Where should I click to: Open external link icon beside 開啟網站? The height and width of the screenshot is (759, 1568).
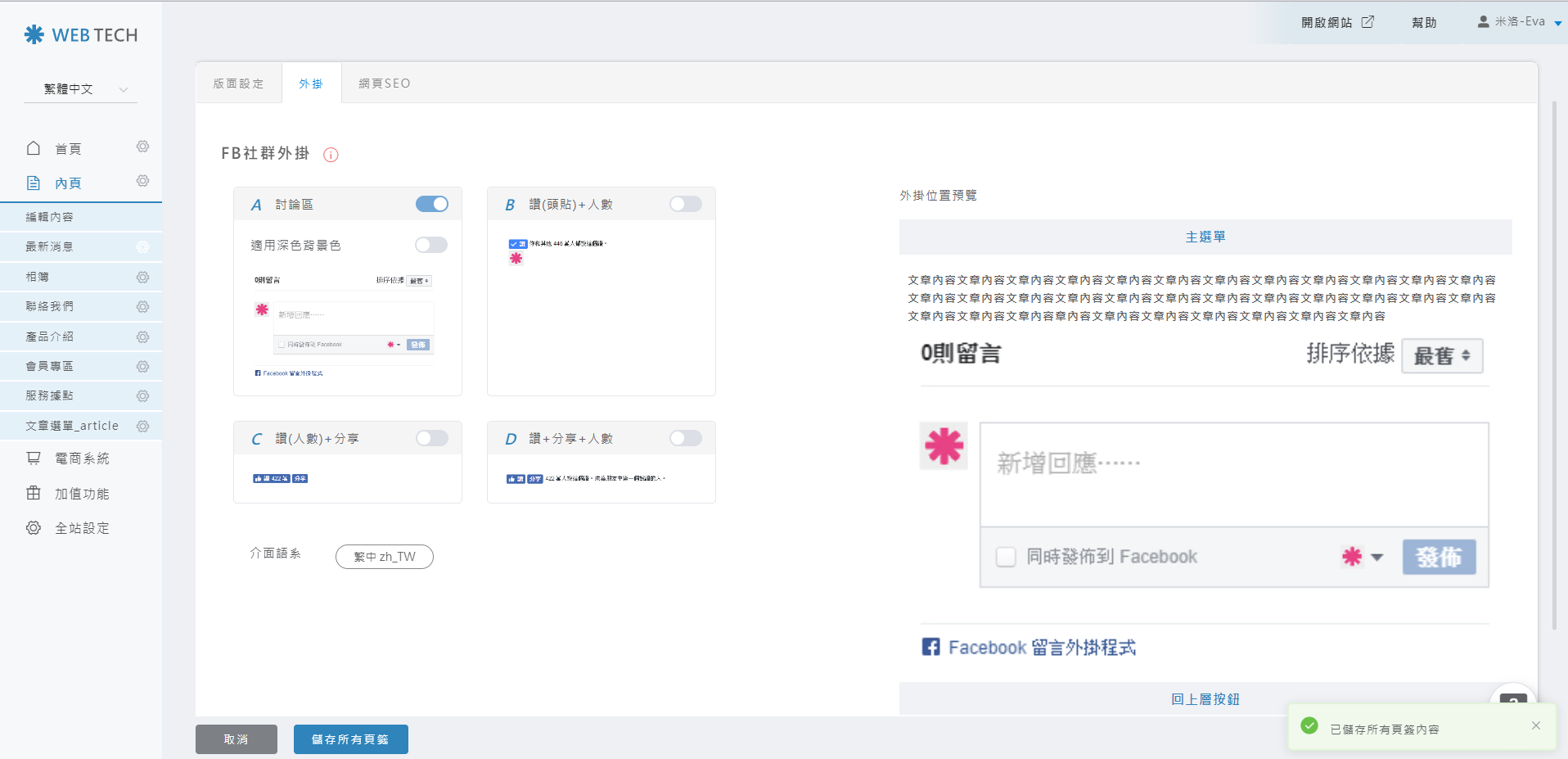click(x=1367, y=22)
